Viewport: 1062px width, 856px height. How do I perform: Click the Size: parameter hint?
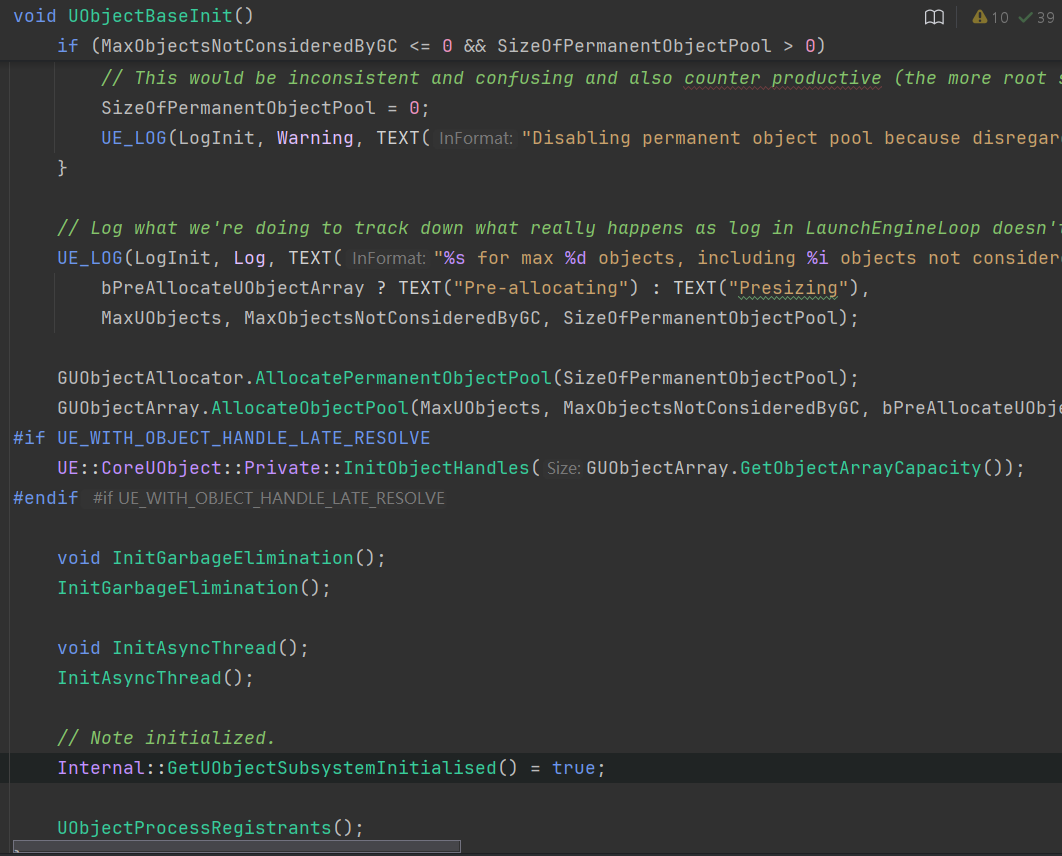[564, 468]
